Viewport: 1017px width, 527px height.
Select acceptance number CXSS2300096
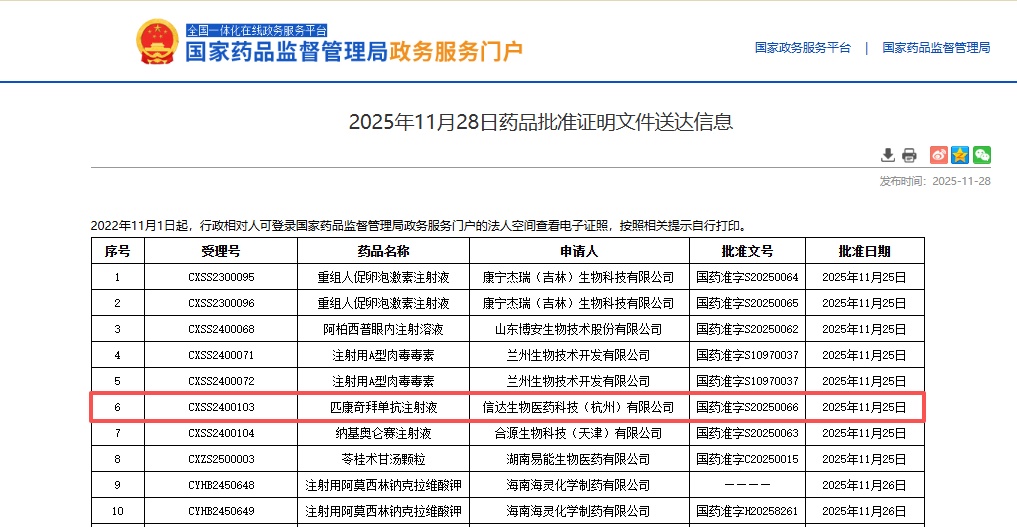click(221, 303)
